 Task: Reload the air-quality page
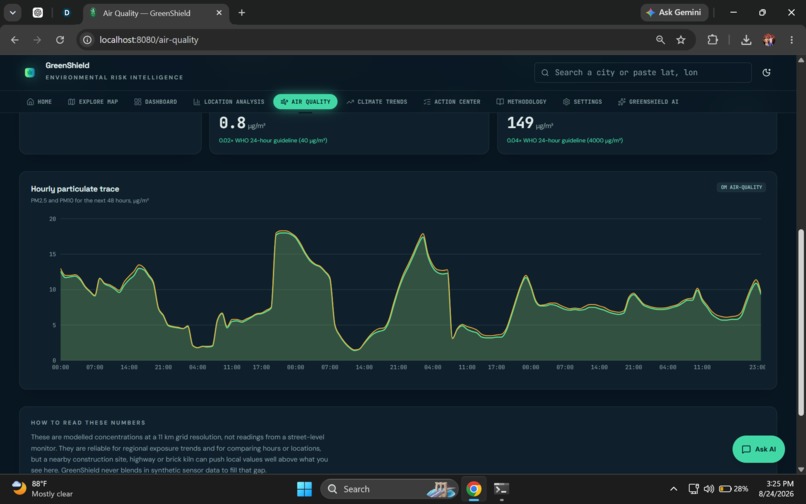tap(60, 40)
